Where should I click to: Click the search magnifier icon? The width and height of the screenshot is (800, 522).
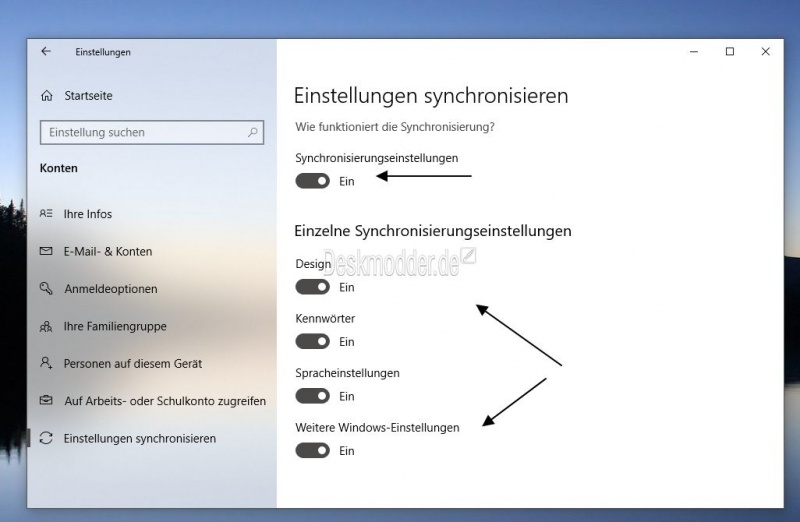pyautogui.click(x=253, y=132)
